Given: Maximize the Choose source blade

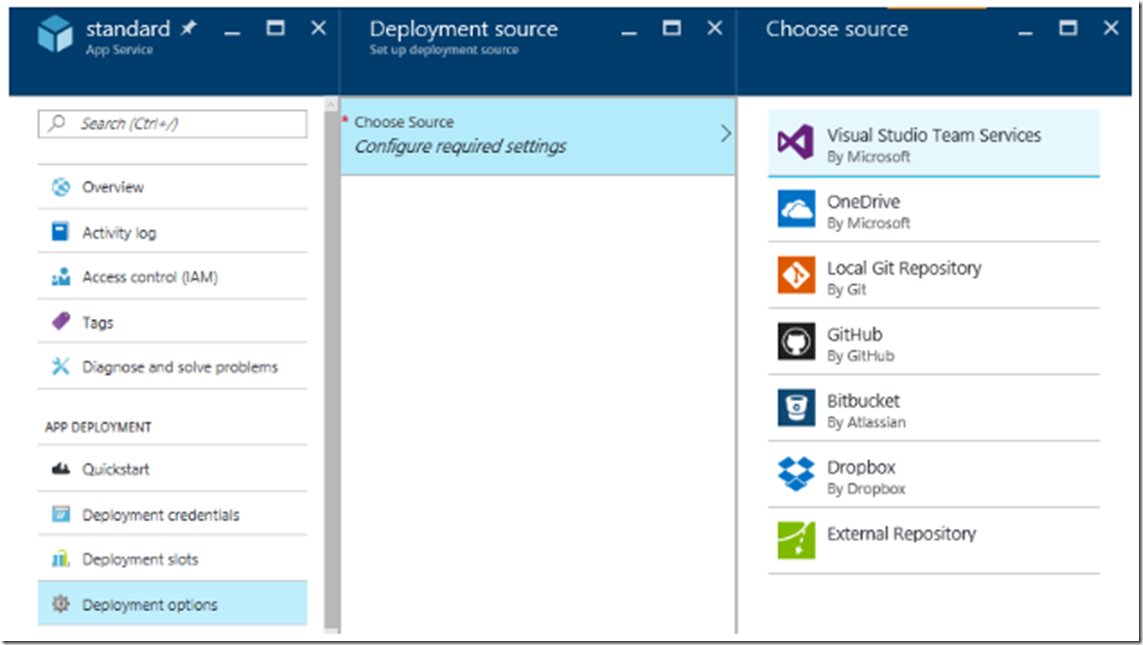Looking at the screenshot, I should [1068, 28].
